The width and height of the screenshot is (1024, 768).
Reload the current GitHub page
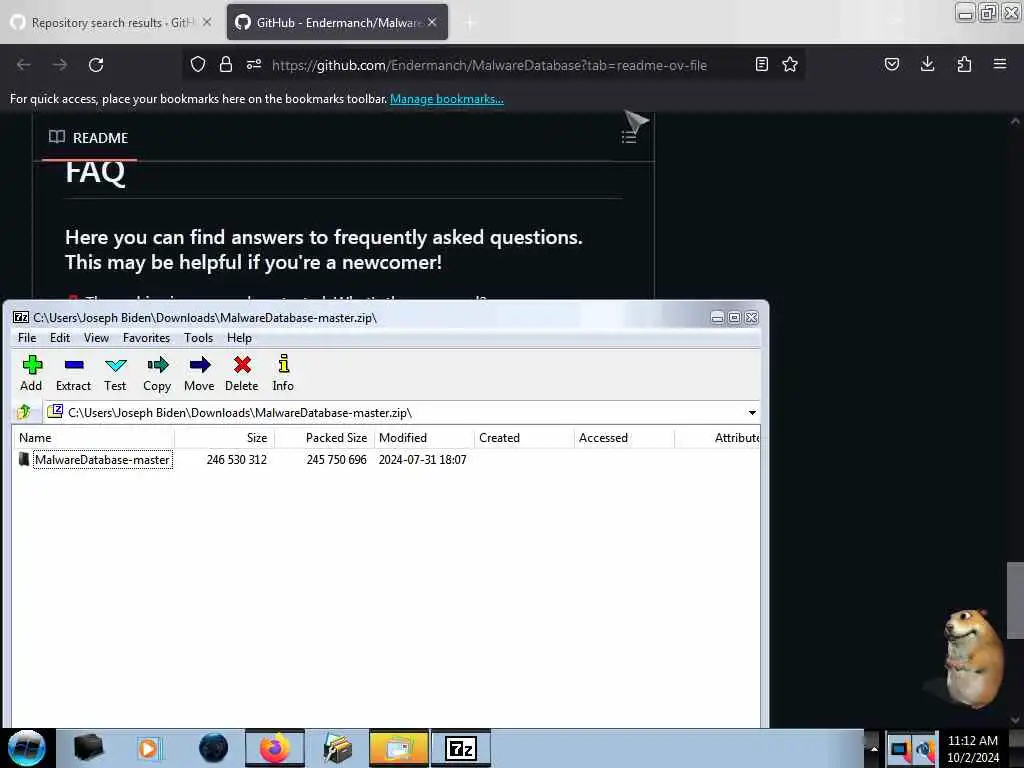click(96, 65)
